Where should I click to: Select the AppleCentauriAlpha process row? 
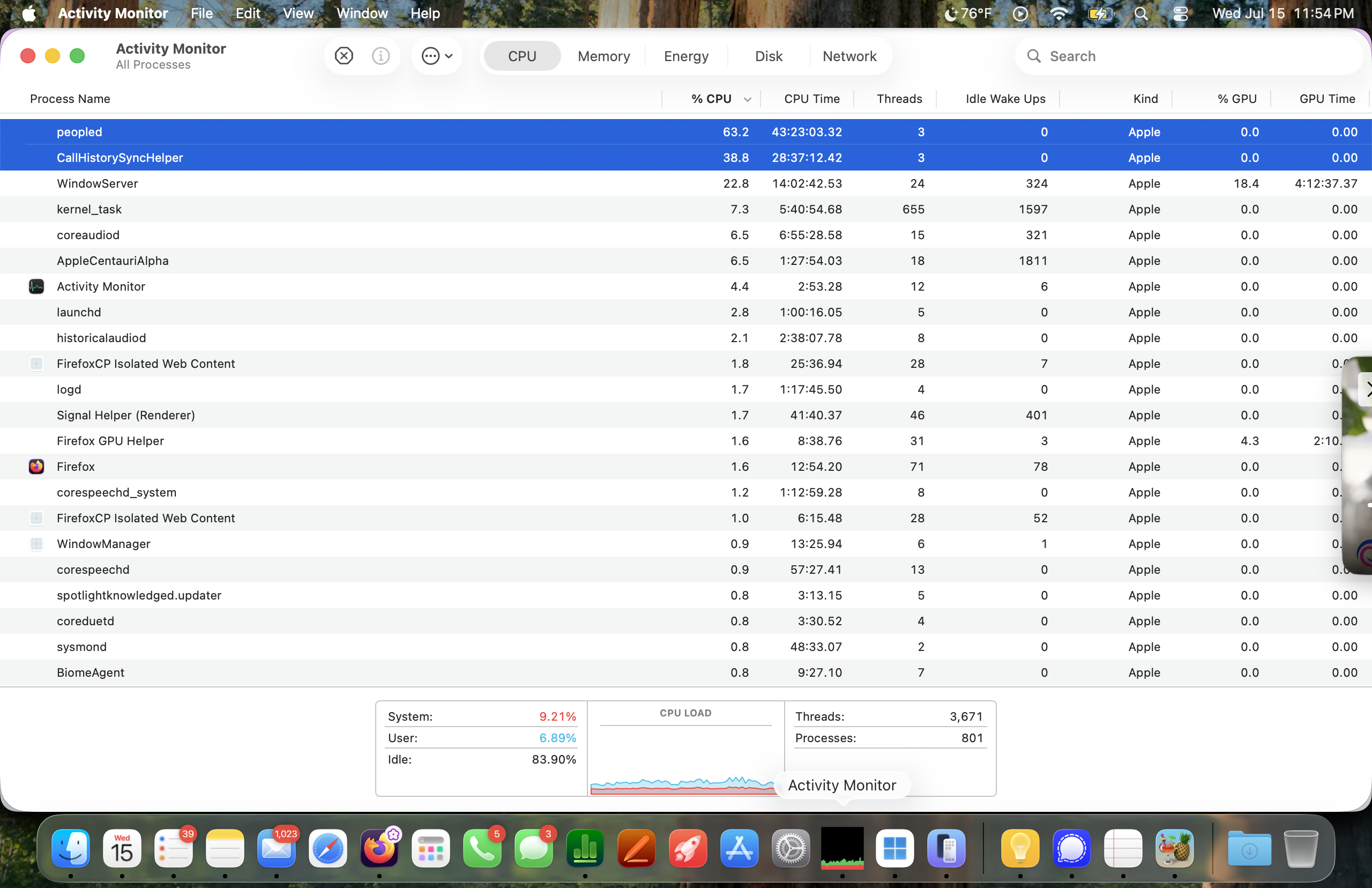[x=685, y=261]
